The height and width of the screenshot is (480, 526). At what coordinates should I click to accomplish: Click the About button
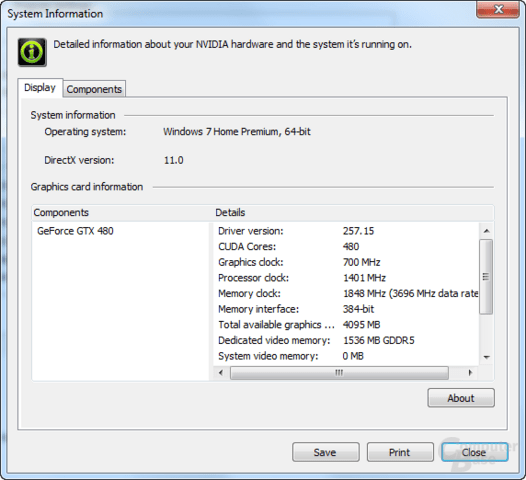[461, 398]
